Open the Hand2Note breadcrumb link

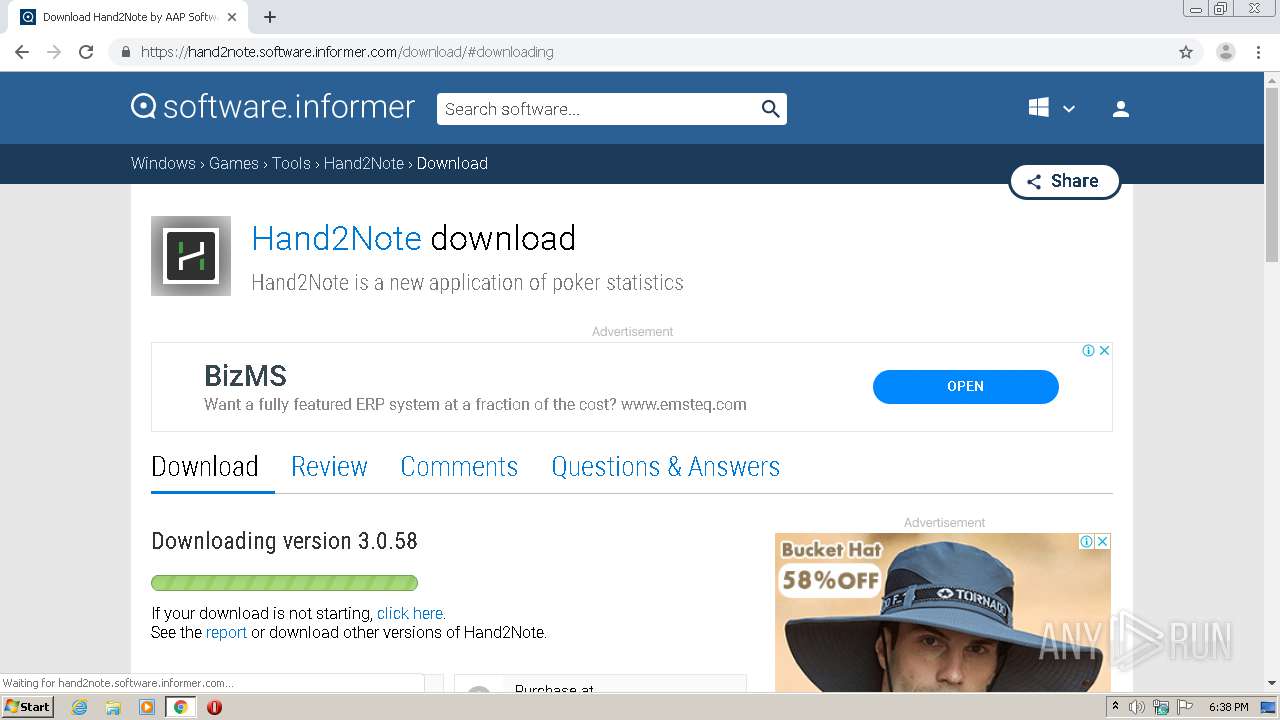click(364, 163)
